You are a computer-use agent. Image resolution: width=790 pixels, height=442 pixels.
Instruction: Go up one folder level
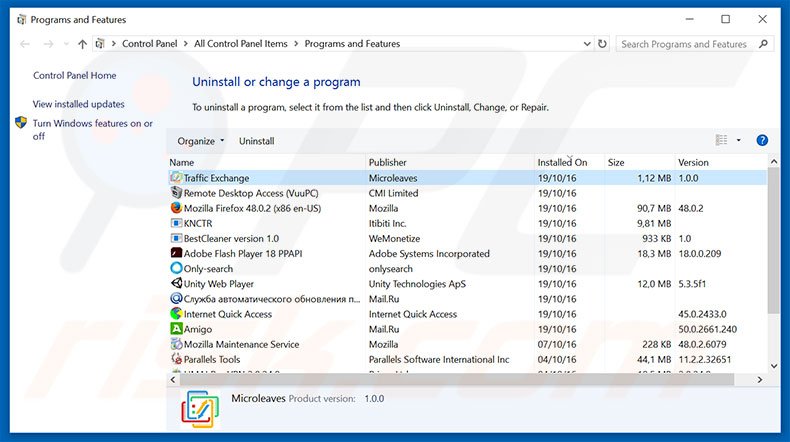pos(82,44)
